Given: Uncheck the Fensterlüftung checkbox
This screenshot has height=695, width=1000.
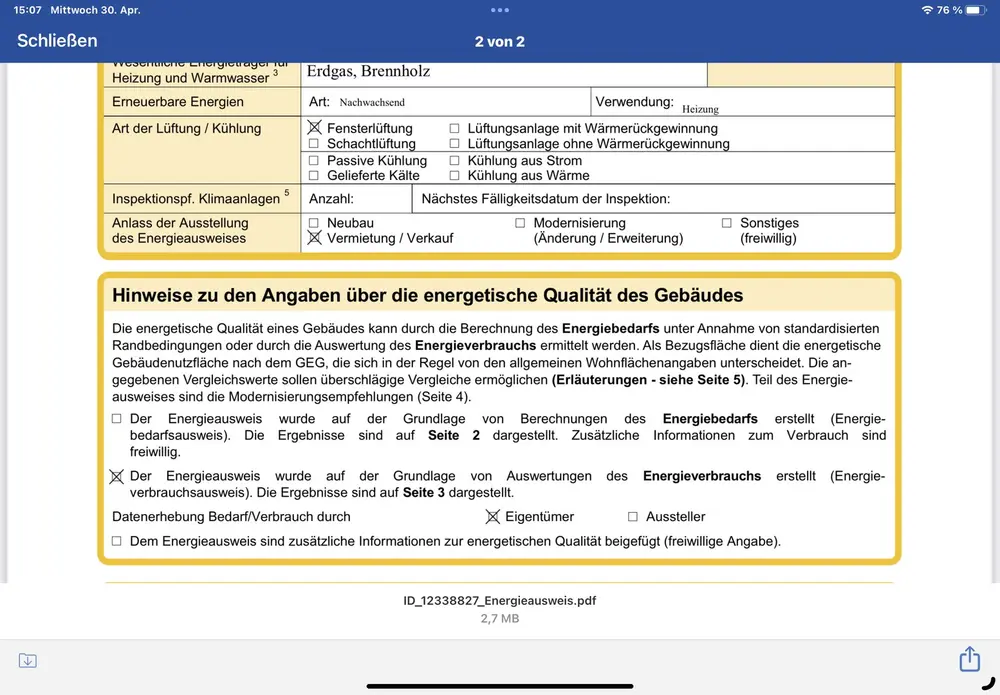Looking at the screenshot, I should click(x=314, y=128).
